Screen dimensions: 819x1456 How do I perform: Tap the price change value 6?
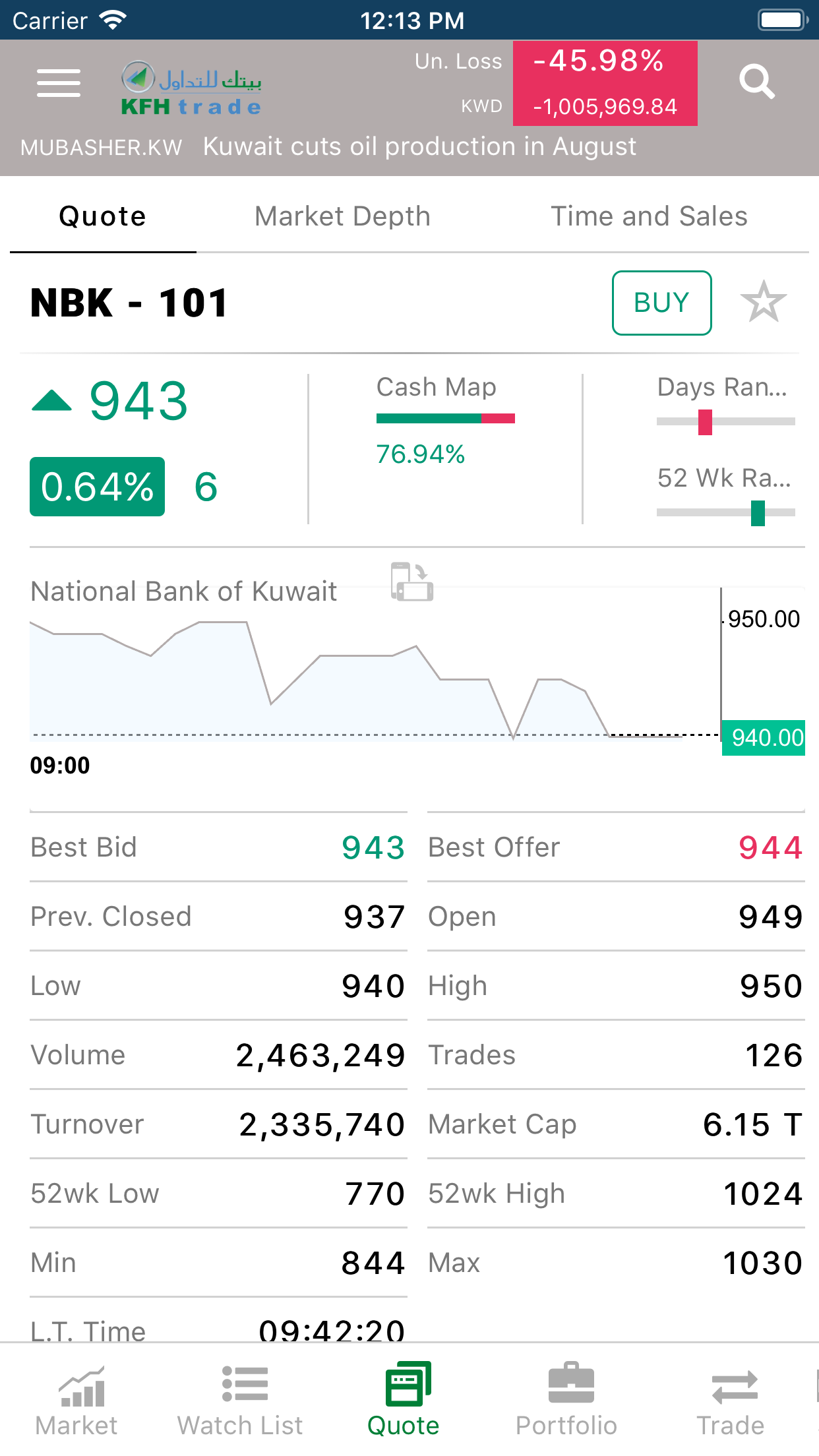click(x=206, y=487)
